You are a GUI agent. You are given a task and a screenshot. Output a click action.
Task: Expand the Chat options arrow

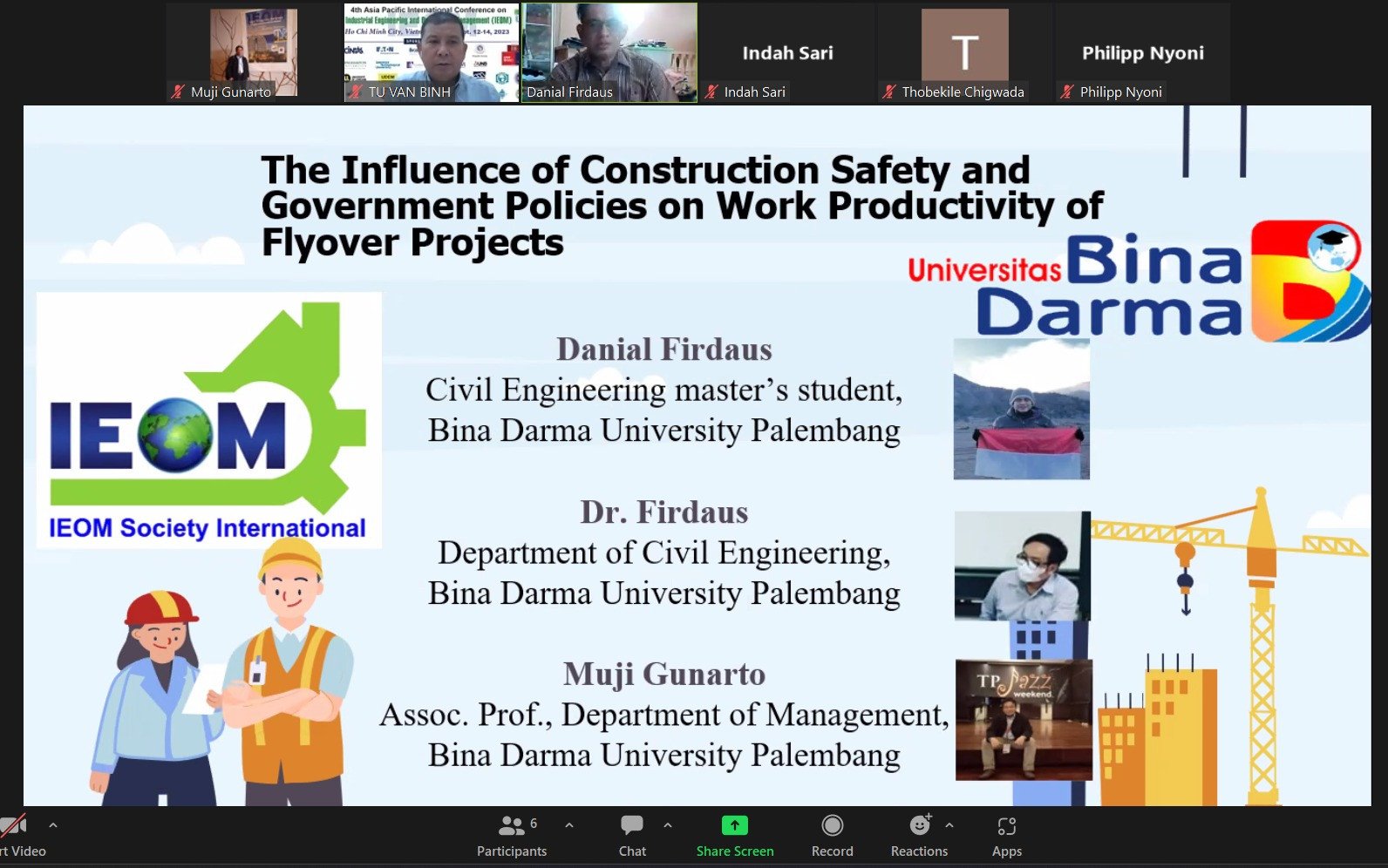pos(668,824)
